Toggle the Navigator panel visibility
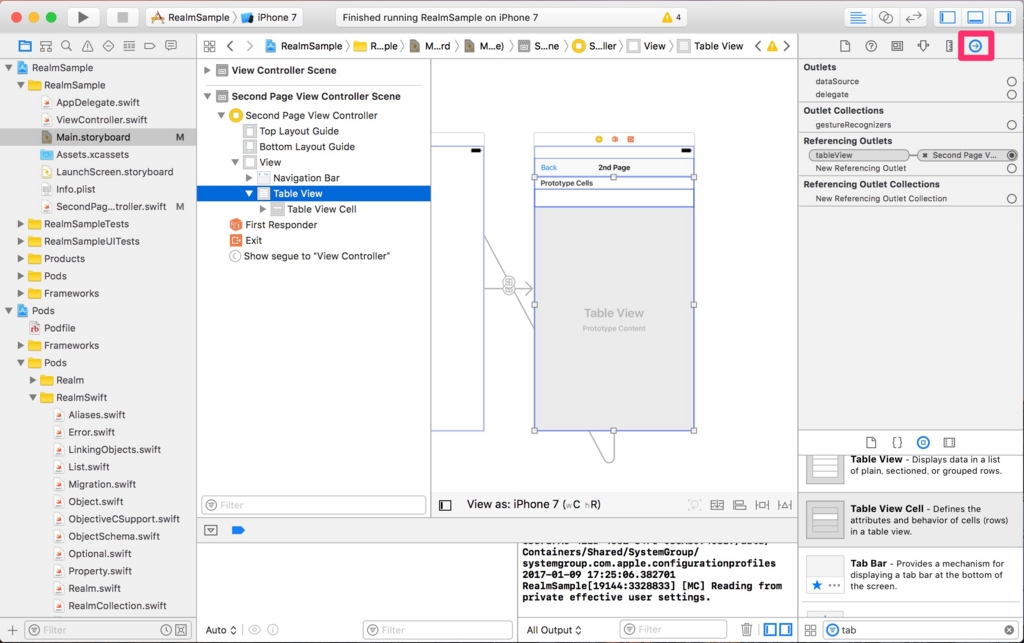Screen dimensions: 1024x643 [x=948, y=18]
